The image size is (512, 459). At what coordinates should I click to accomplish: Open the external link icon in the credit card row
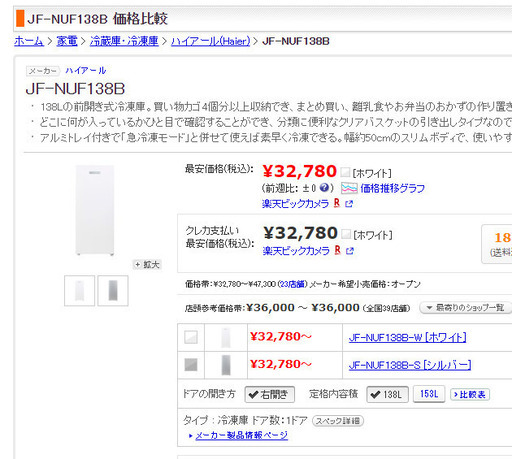click(x=349, y=251)
